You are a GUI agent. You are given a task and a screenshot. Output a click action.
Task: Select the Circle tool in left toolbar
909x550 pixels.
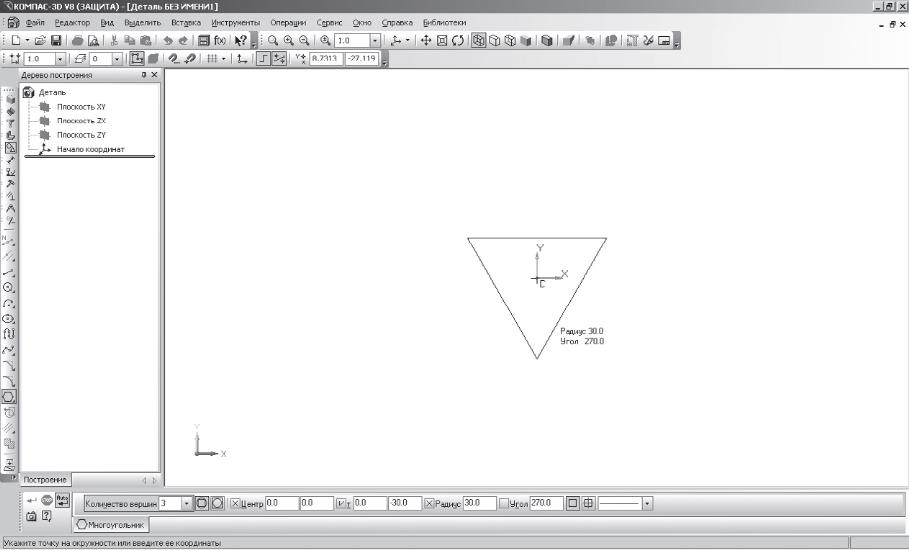tap(9, 287)
